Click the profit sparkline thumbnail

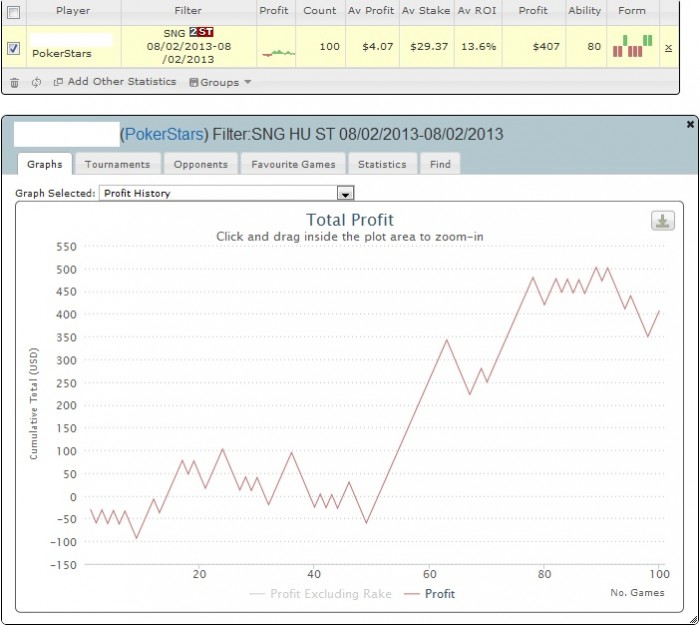point(279,53)
